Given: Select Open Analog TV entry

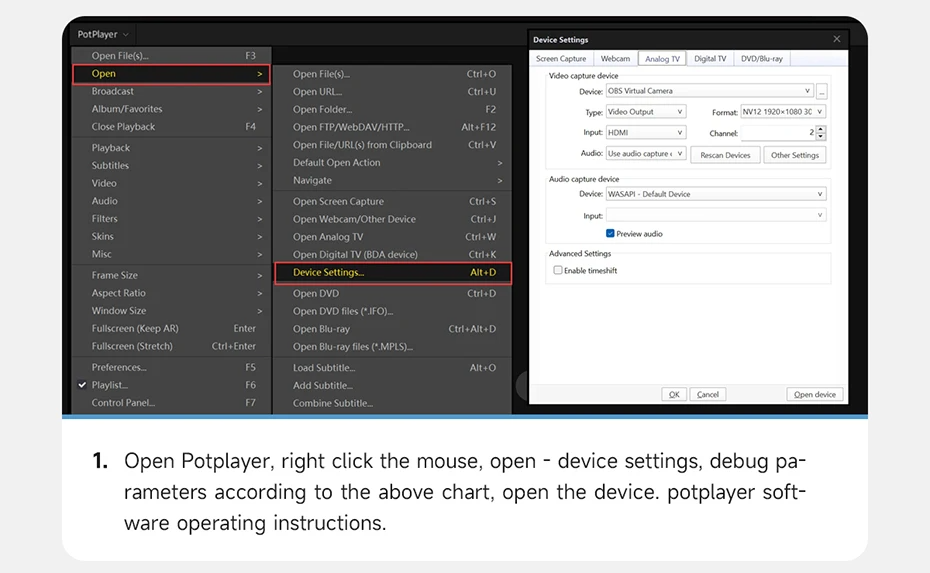Looking at the screenshot, I should pos(393,237).
